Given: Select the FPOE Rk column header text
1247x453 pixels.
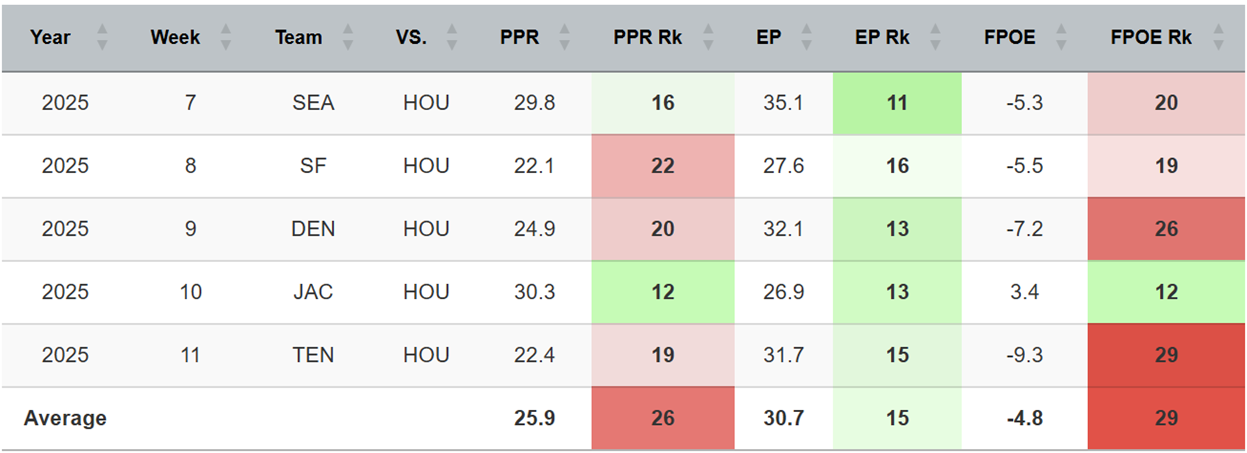Looking at the screenshot, I should (1151, 38).
